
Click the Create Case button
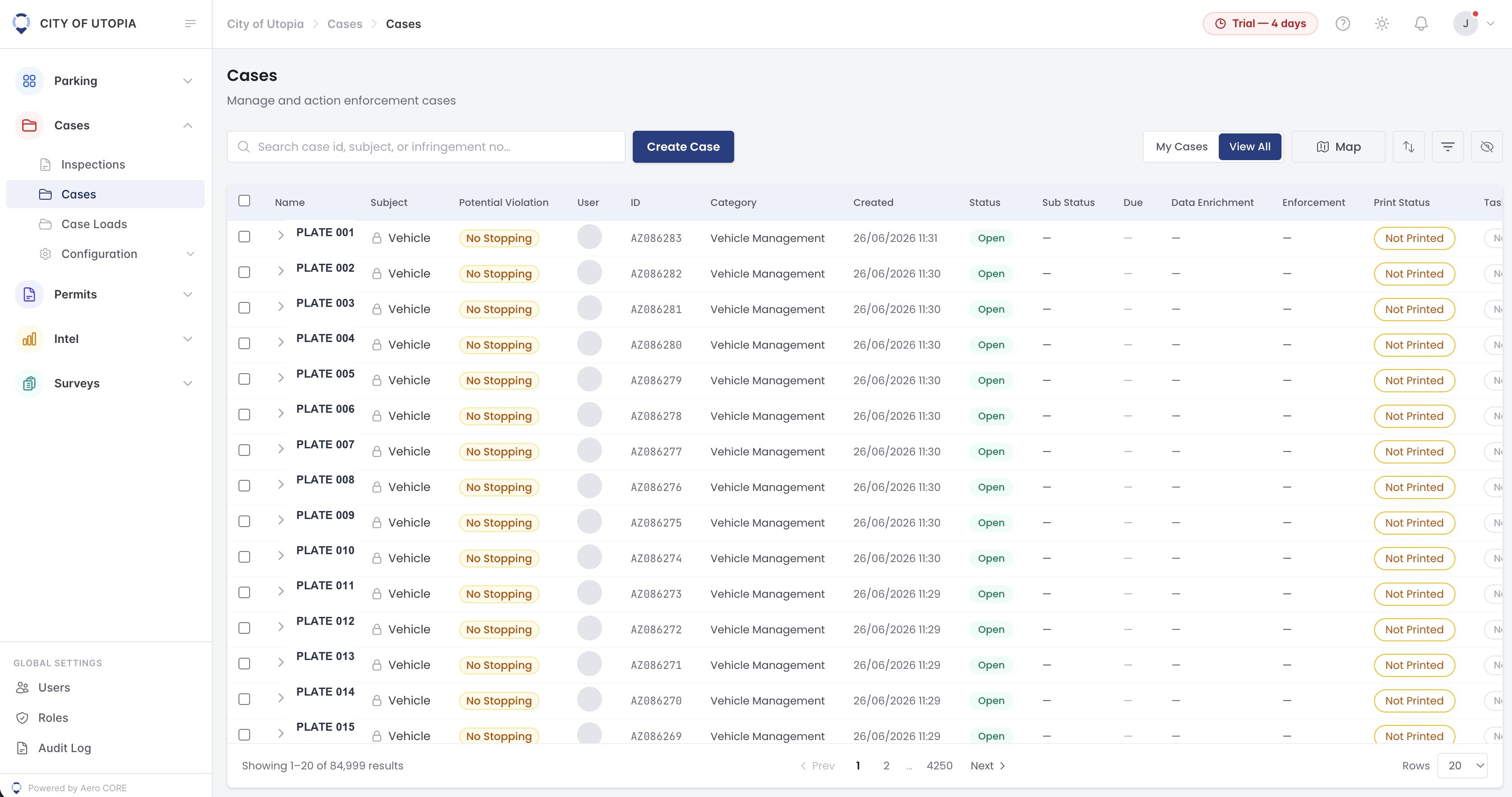pyautogui.click(x=683, y=147)
